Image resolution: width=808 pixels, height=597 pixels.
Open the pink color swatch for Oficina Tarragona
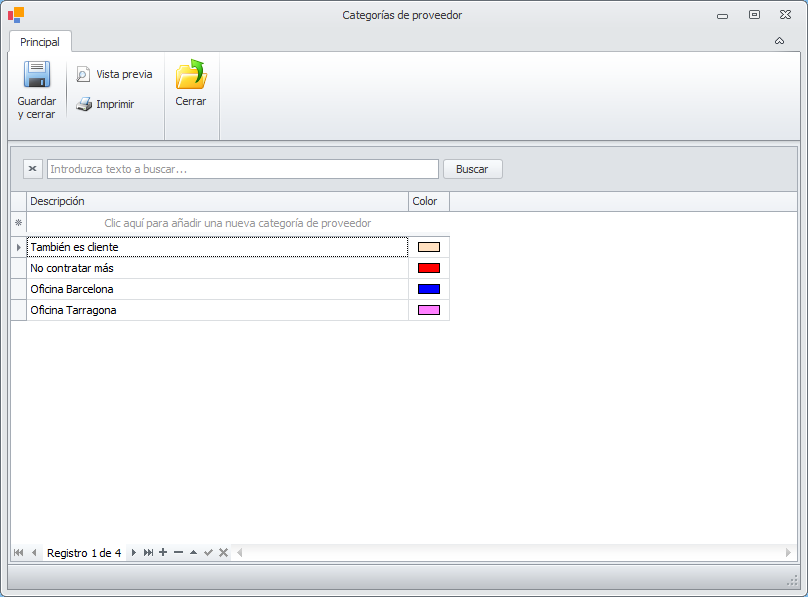tap(429, 311)
